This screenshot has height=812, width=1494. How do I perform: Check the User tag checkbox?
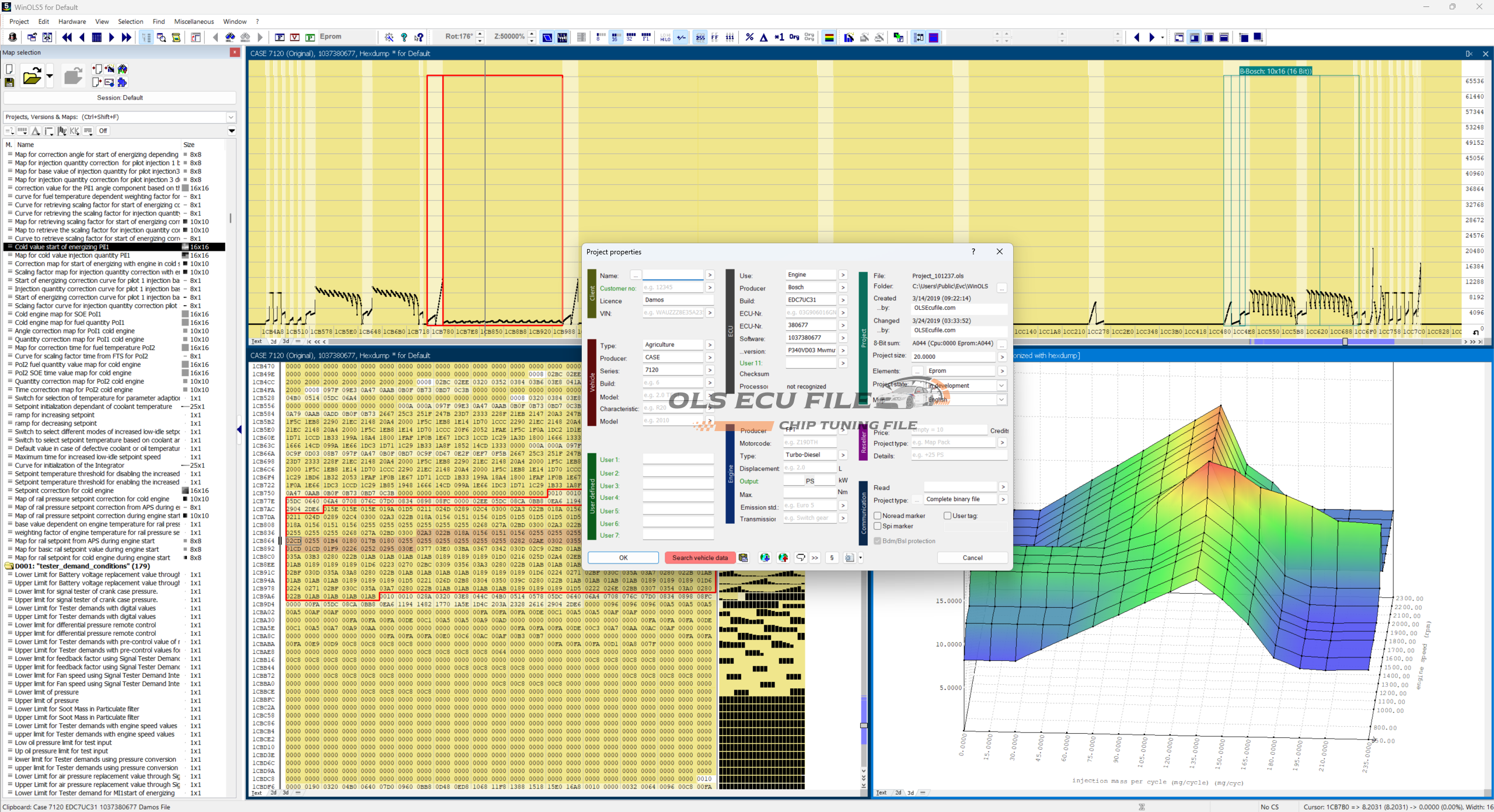(x=947, y=516)
